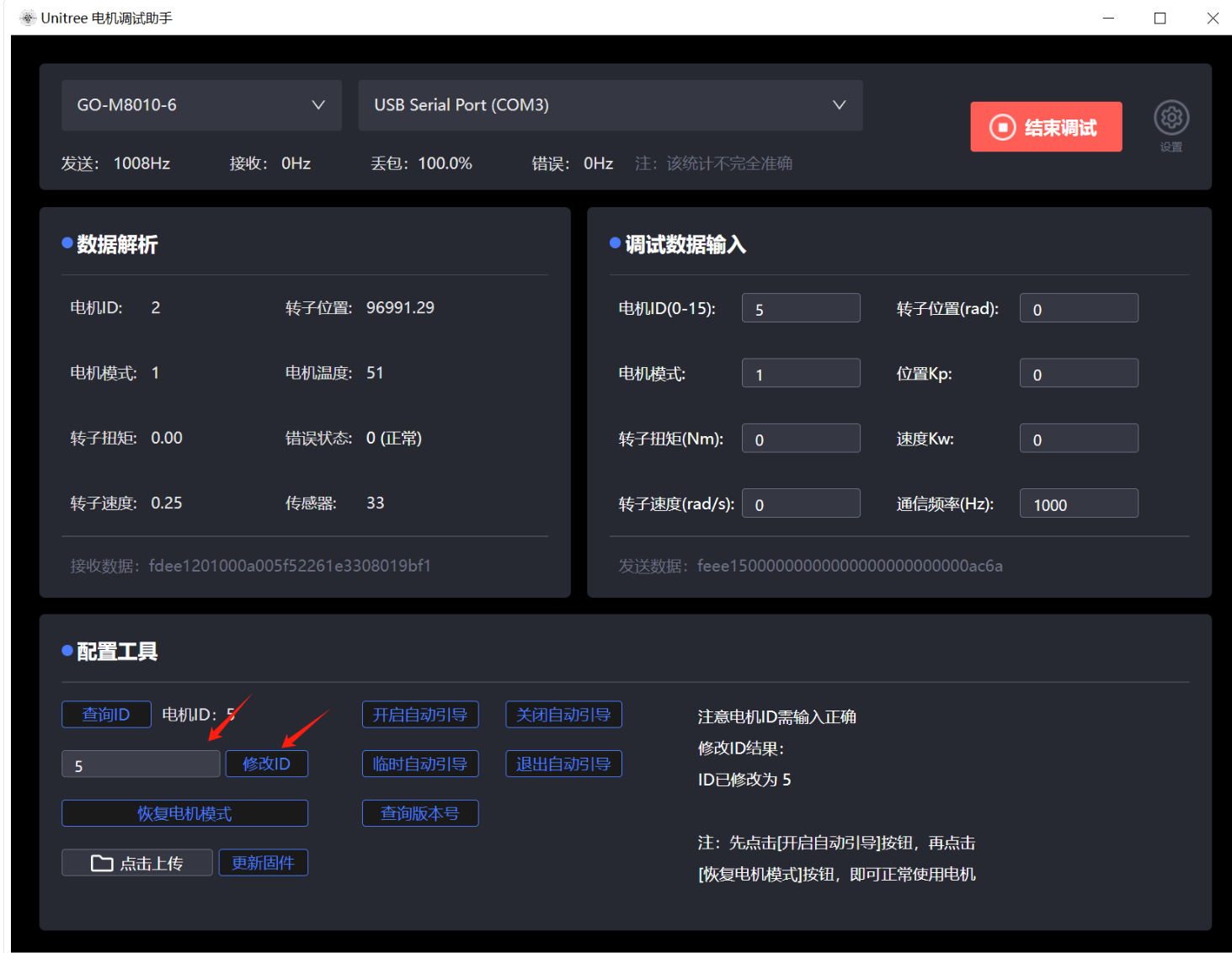Click the 转子扭矩(Nm) input field
The height and width of the screenshot is (953, 1232).
click(800, 439)
